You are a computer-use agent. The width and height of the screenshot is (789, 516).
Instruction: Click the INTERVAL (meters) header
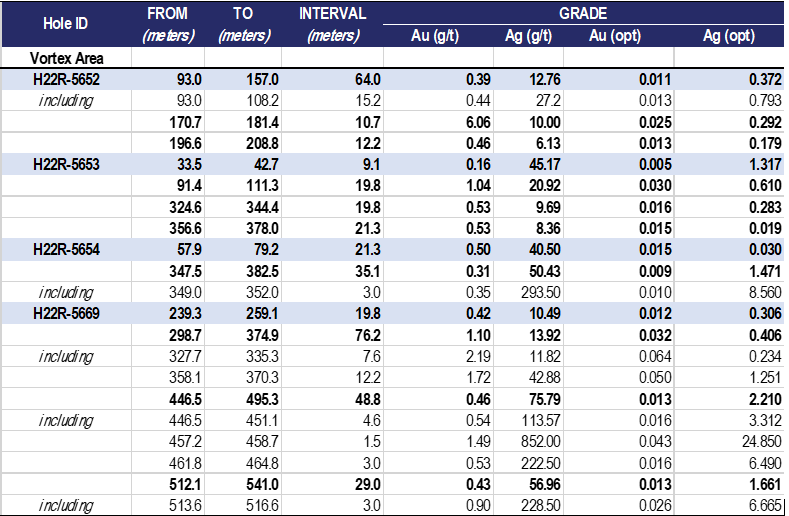(x=333, y=24)
